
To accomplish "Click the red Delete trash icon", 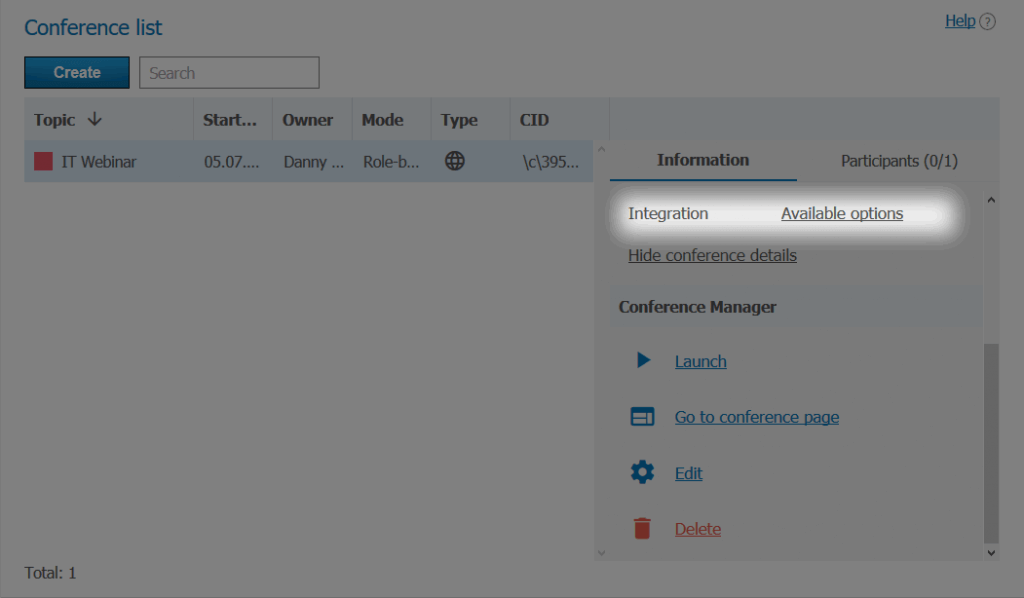I will pos(642,529).
